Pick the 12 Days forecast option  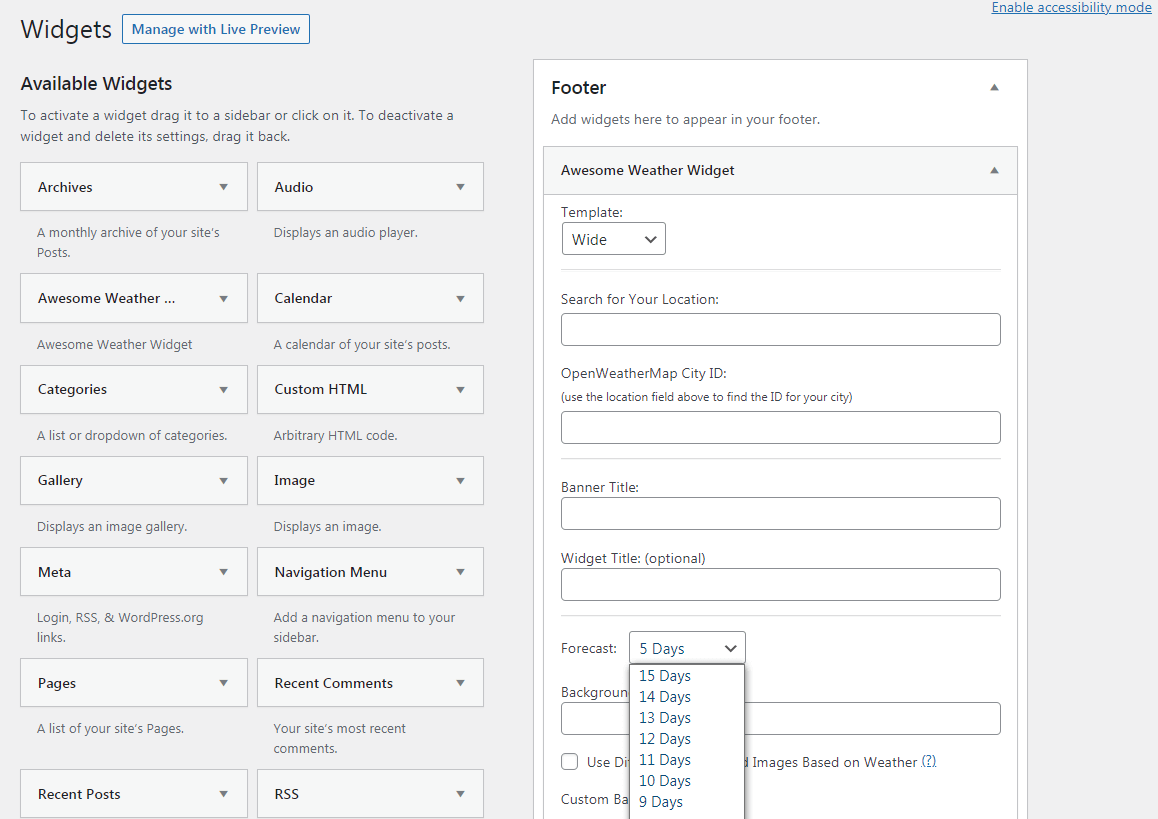tap(665, 739)
